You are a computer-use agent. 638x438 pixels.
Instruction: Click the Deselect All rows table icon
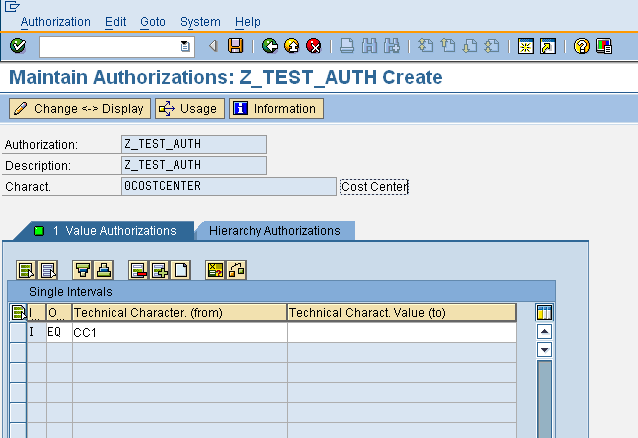48,270
